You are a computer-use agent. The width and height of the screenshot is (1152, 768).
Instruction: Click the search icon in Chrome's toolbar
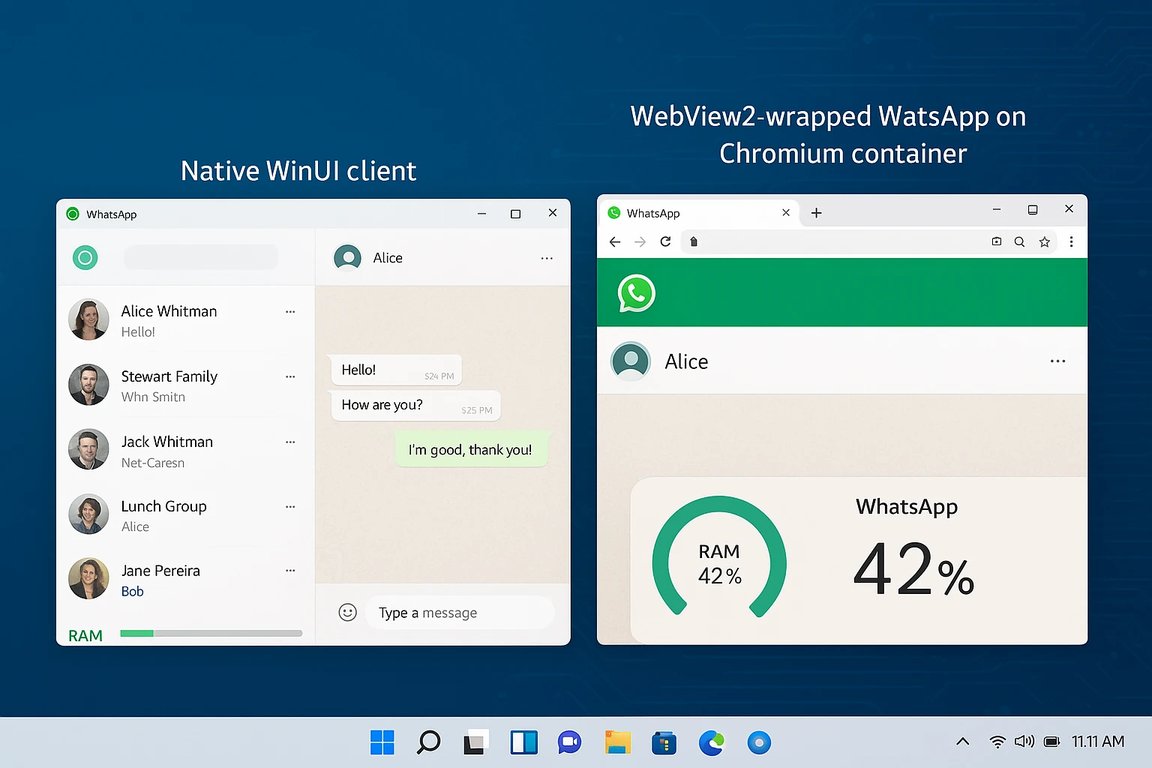(x=1019, y=241)
